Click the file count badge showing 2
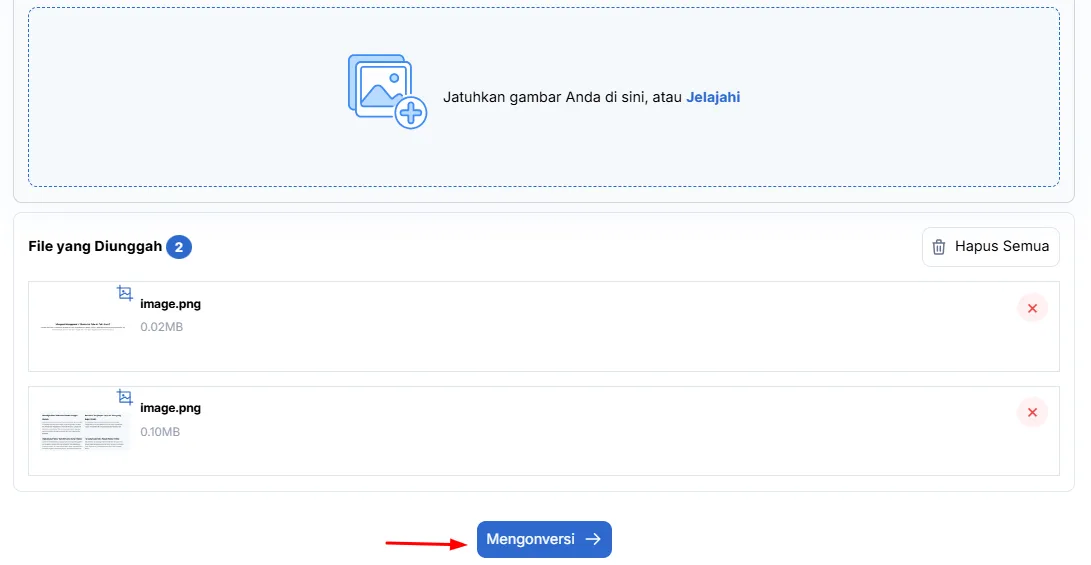Image resolution: width=1091 pixels, height=565 pixels. [x=179, y=247]
